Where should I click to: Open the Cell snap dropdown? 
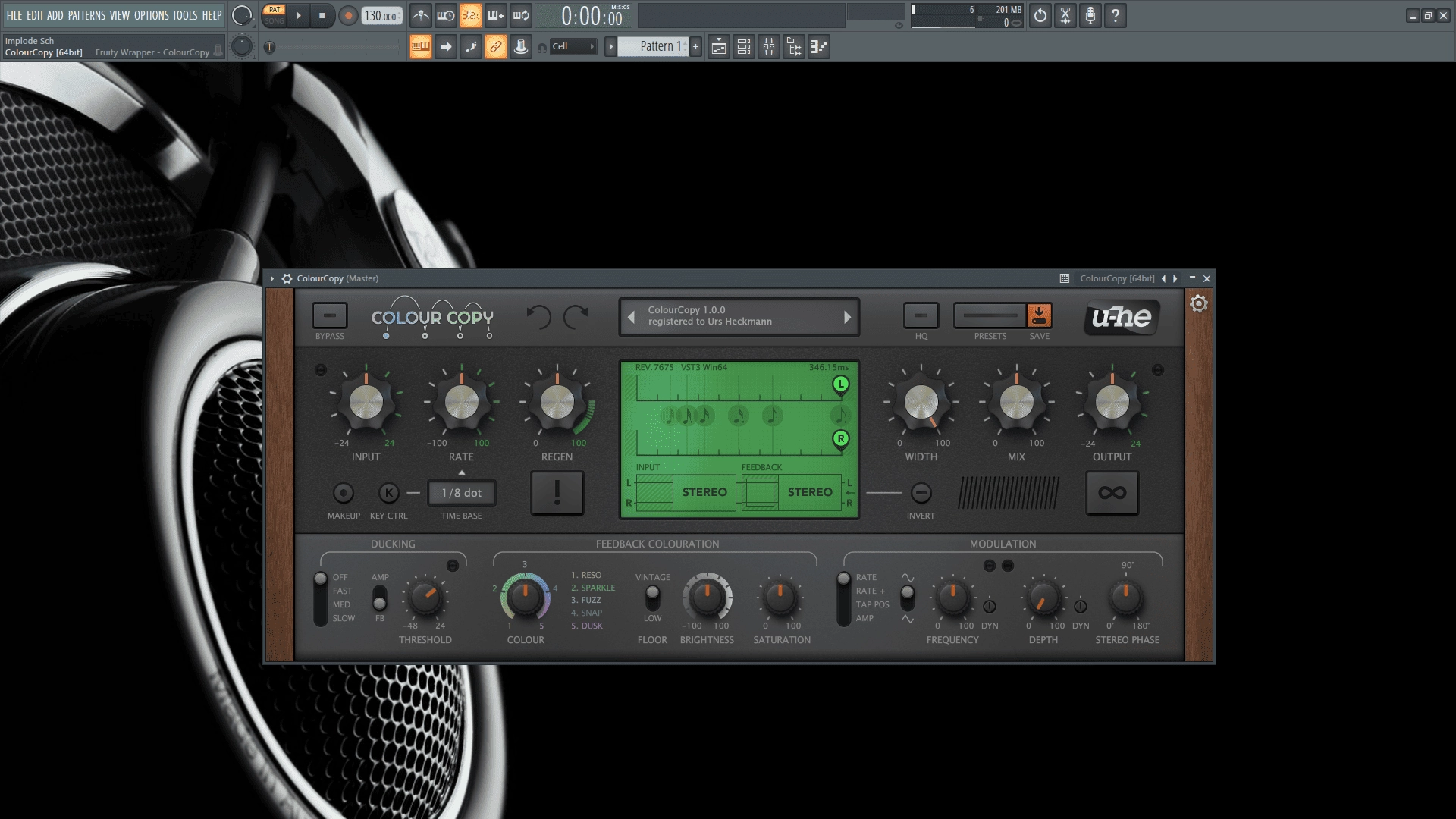pyautogui.click(x=573, y=47)
